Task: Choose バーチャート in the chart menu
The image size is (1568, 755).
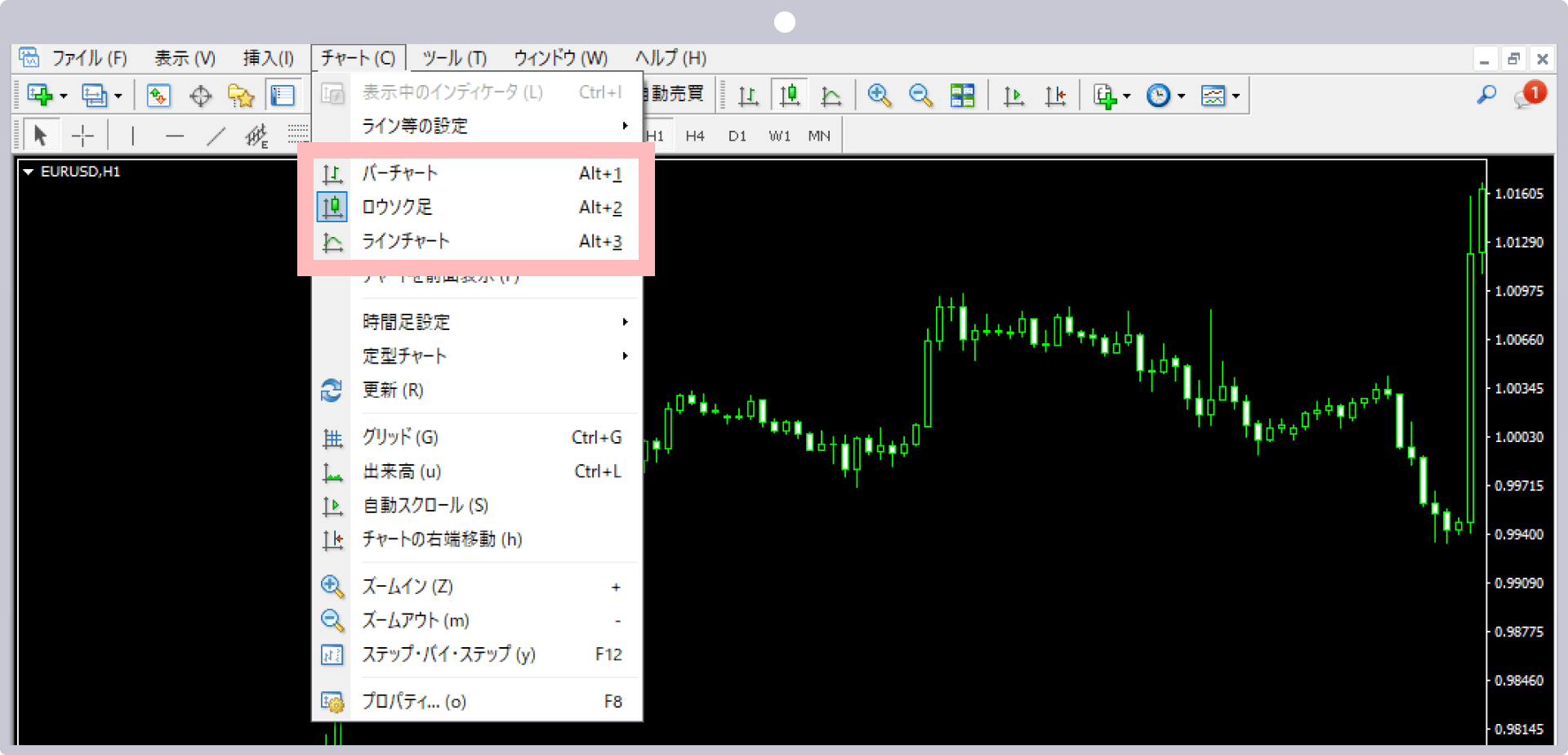Action: click(477, 173)
